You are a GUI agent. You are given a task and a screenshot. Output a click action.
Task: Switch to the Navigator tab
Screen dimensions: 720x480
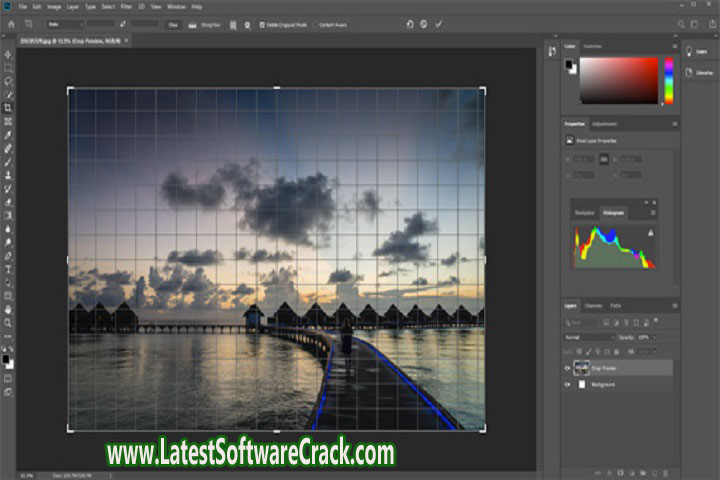(x=584, y=213)
